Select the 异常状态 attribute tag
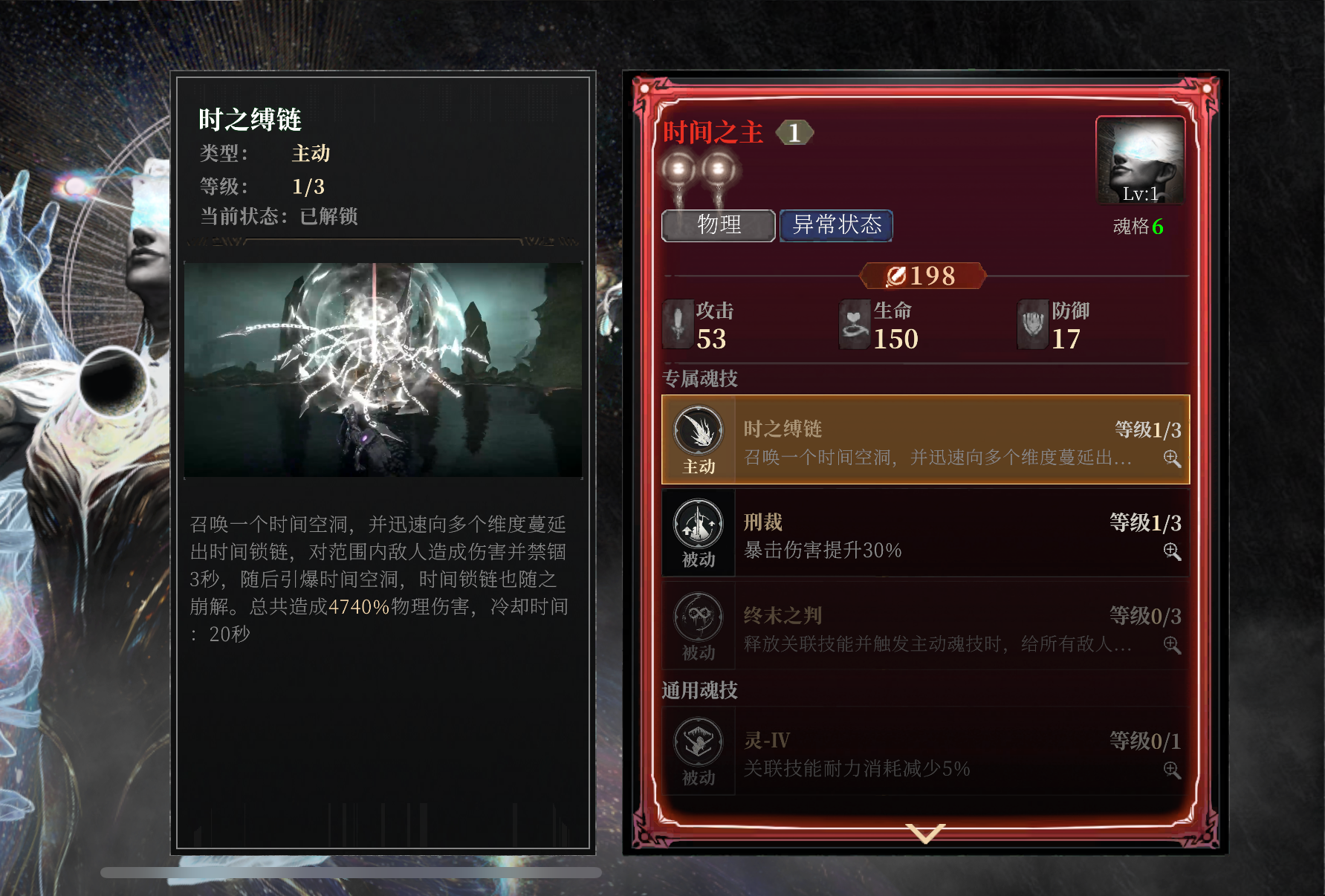This screenshot has height=896, width=1325. [836, 225]
